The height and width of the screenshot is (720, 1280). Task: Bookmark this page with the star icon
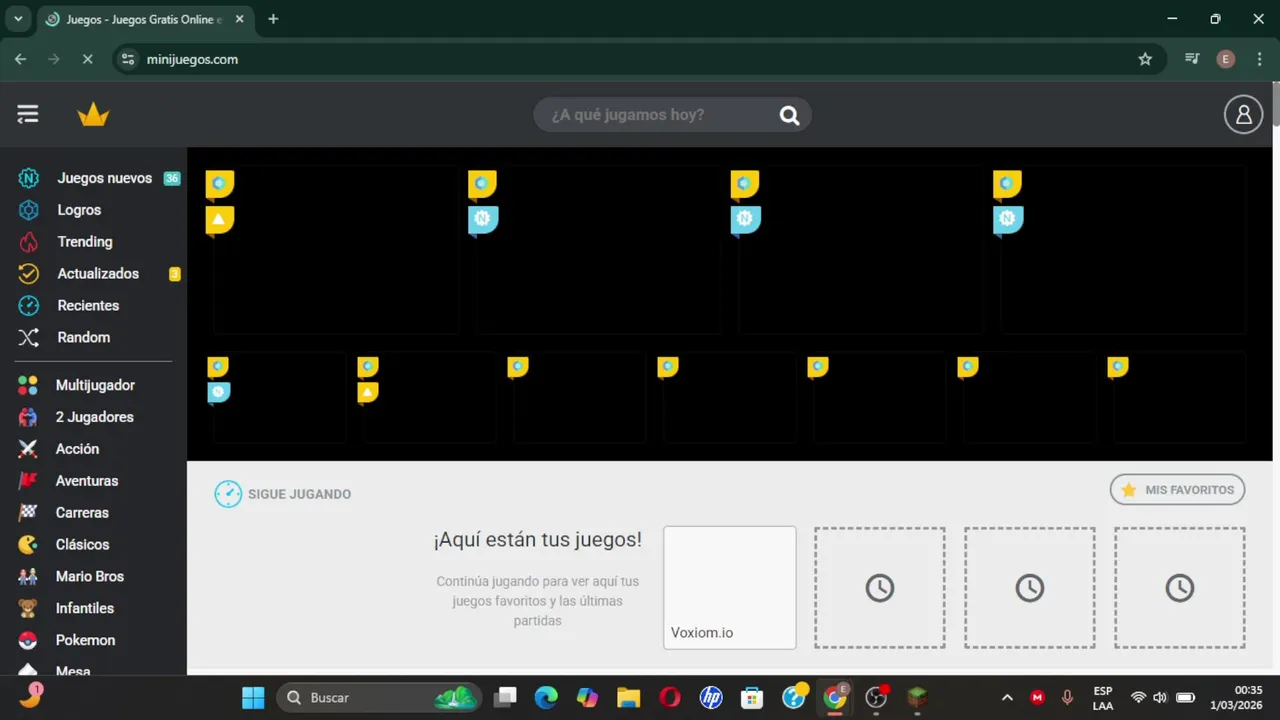coord(1145,59)
